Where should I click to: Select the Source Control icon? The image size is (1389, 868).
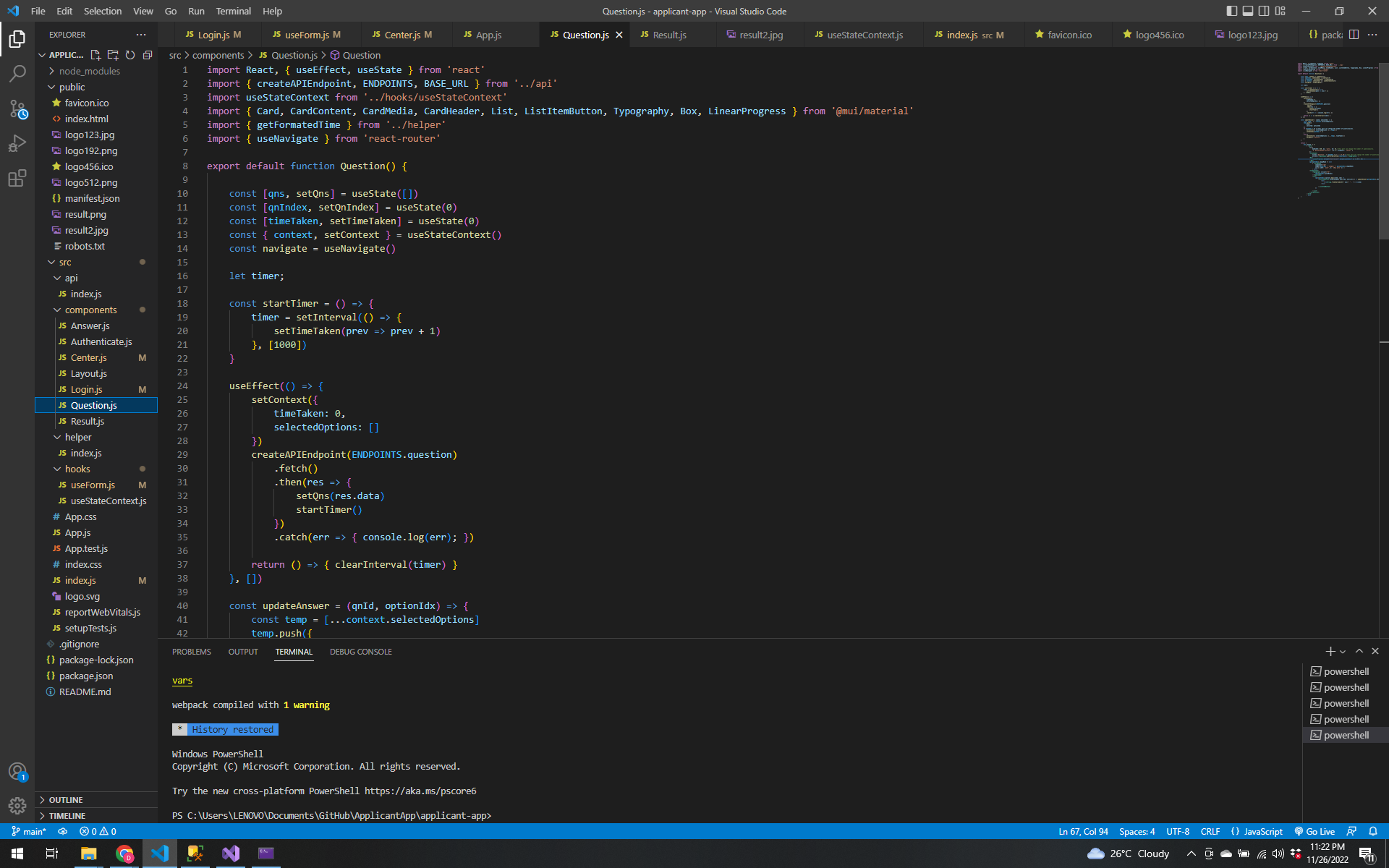point(17,109)
